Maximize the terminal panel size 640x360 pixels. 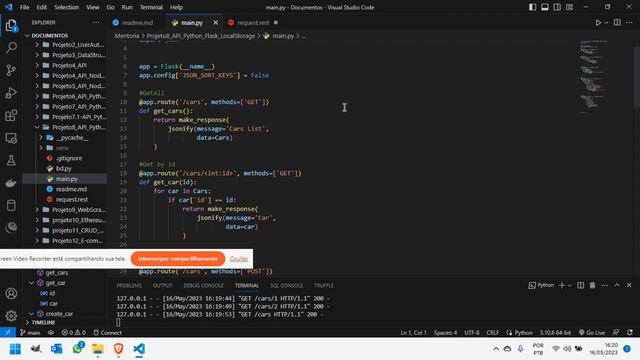(617, 285)
